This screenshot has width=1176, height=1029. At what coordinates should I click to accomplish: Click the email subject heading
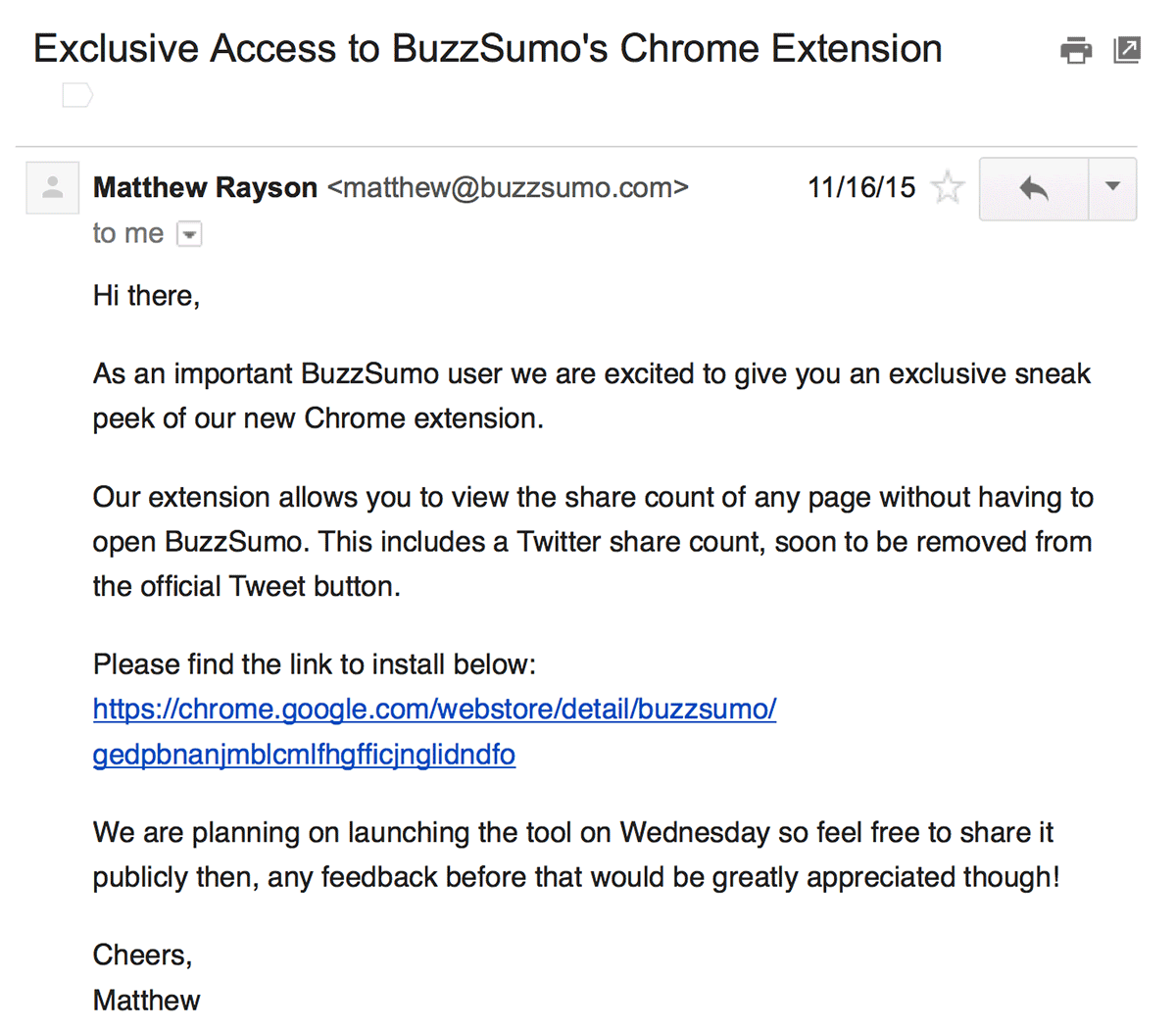point(487,49)
